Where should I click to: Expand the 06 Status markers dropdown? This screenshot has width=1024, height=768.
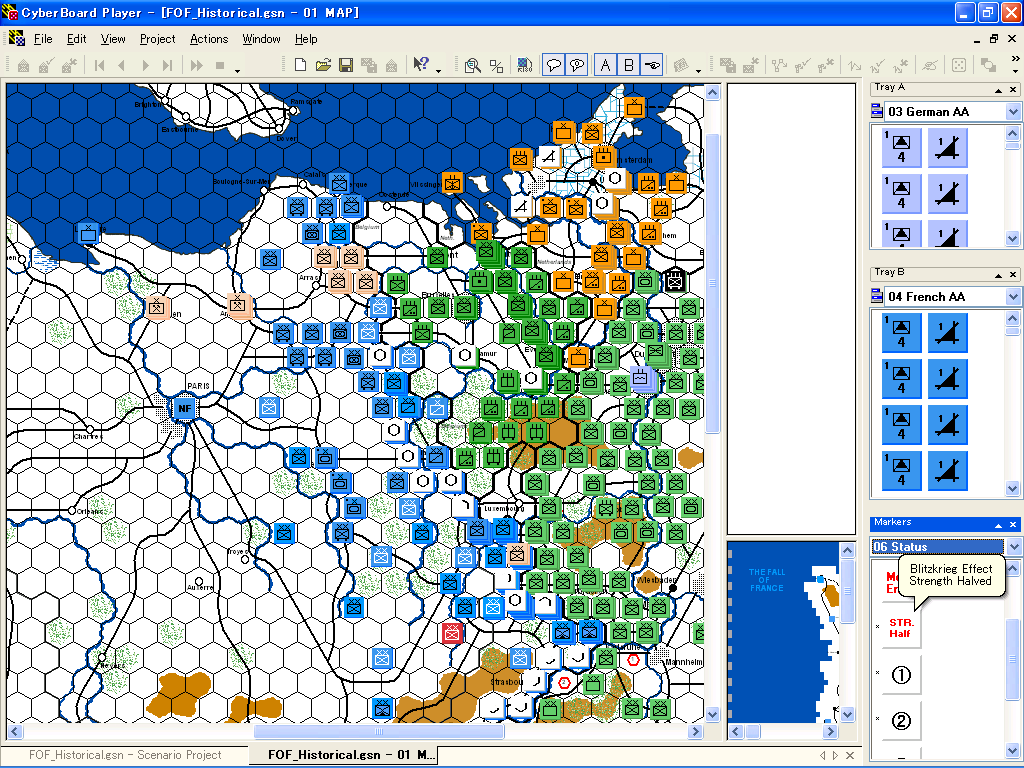tap(1014, 547)
